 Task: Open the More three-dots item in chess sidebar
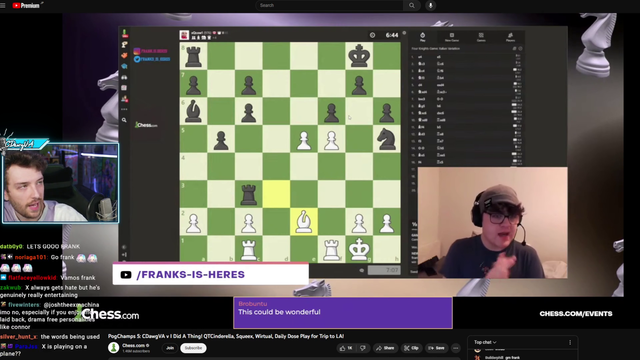(x=124, y=109)
